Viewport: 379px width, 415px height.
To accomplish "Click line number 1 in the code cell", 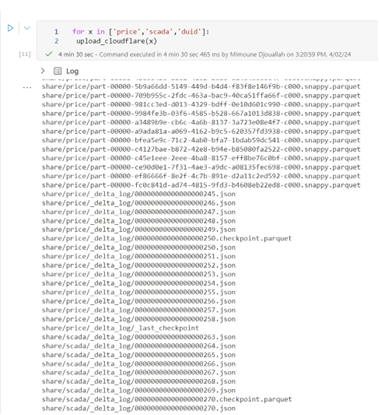I will [56, 32].
